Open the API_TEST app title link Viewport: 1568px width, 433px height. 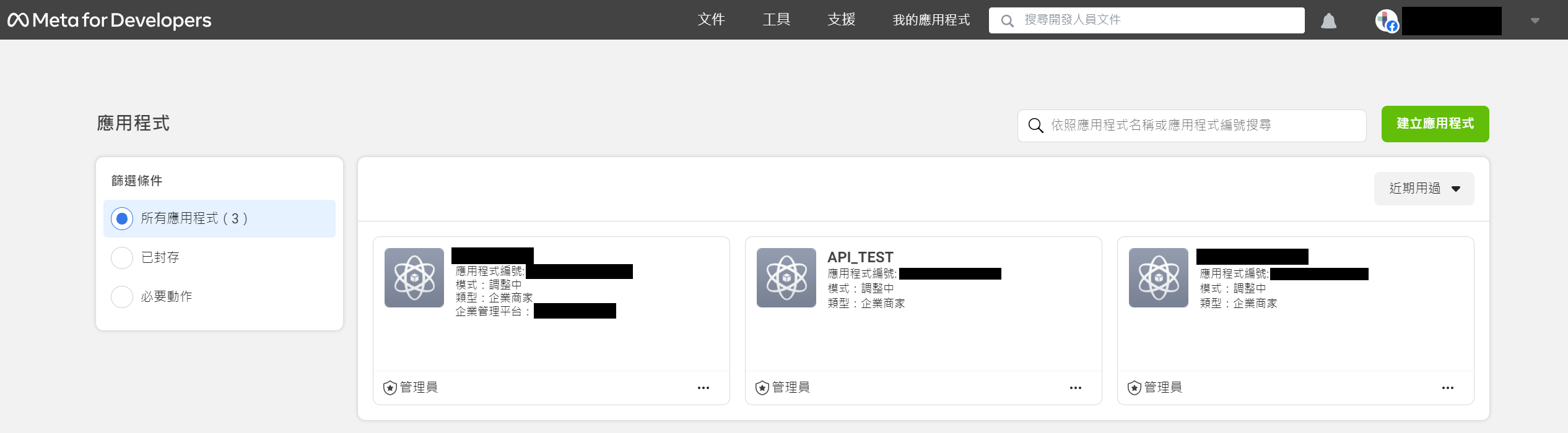tap(860, 257)
